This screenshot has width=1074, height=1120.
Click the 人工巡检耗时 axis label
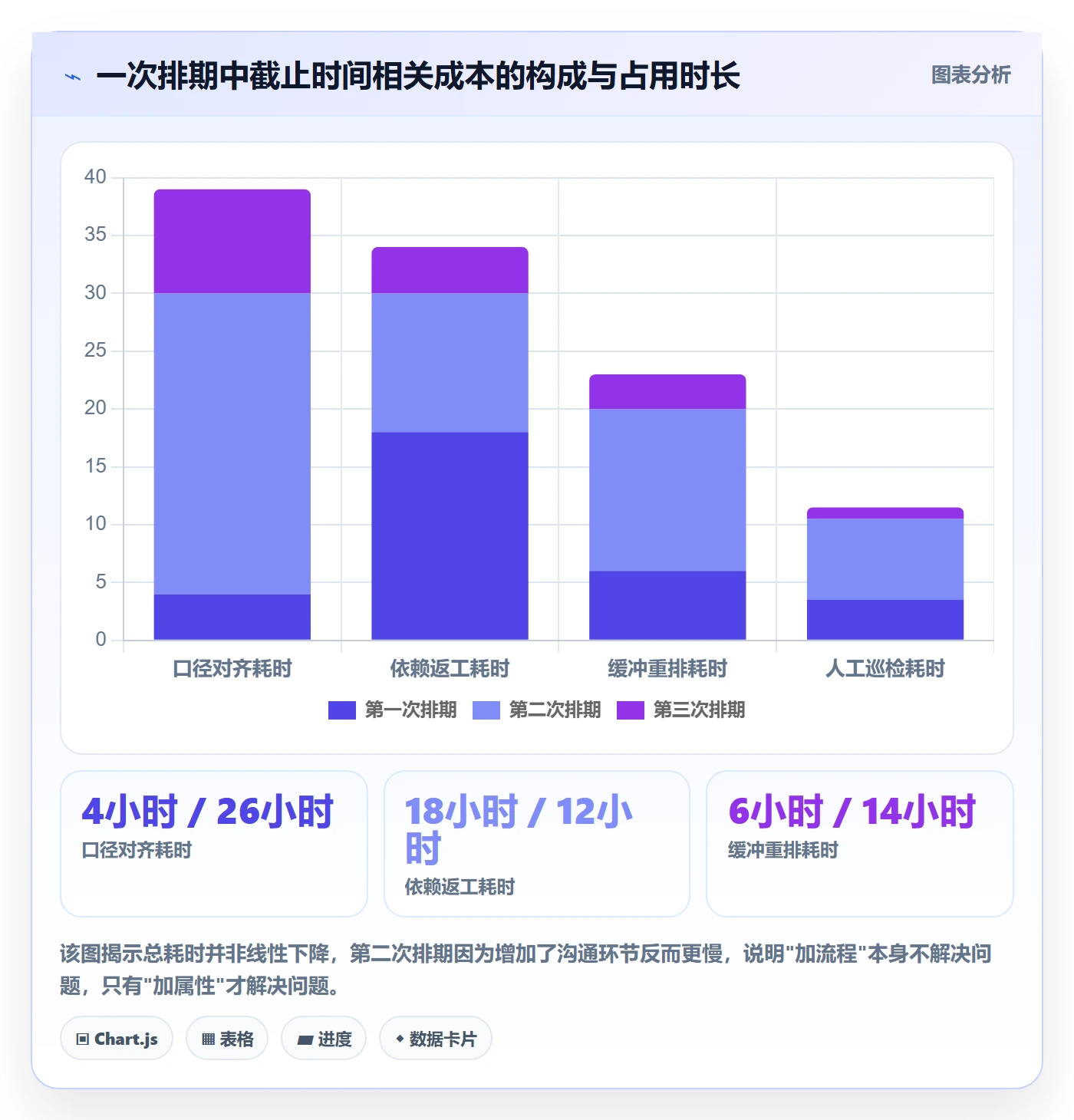pyautogui.click(x=885, y=669)
